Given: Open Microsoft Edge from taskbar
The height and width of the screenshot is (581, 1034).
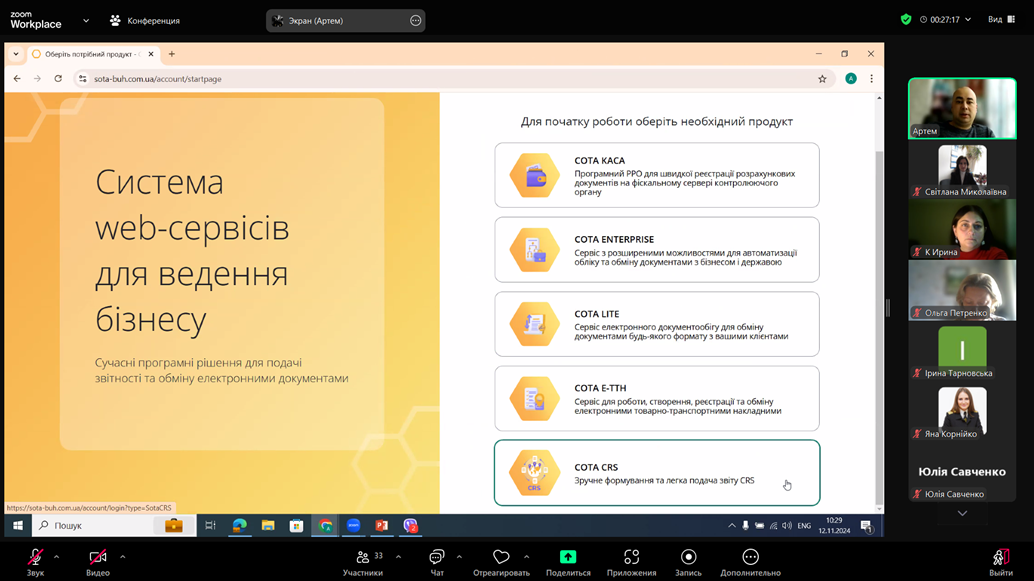Looking at the screenshot, I should pyautogui.click(x=239, y=526).
